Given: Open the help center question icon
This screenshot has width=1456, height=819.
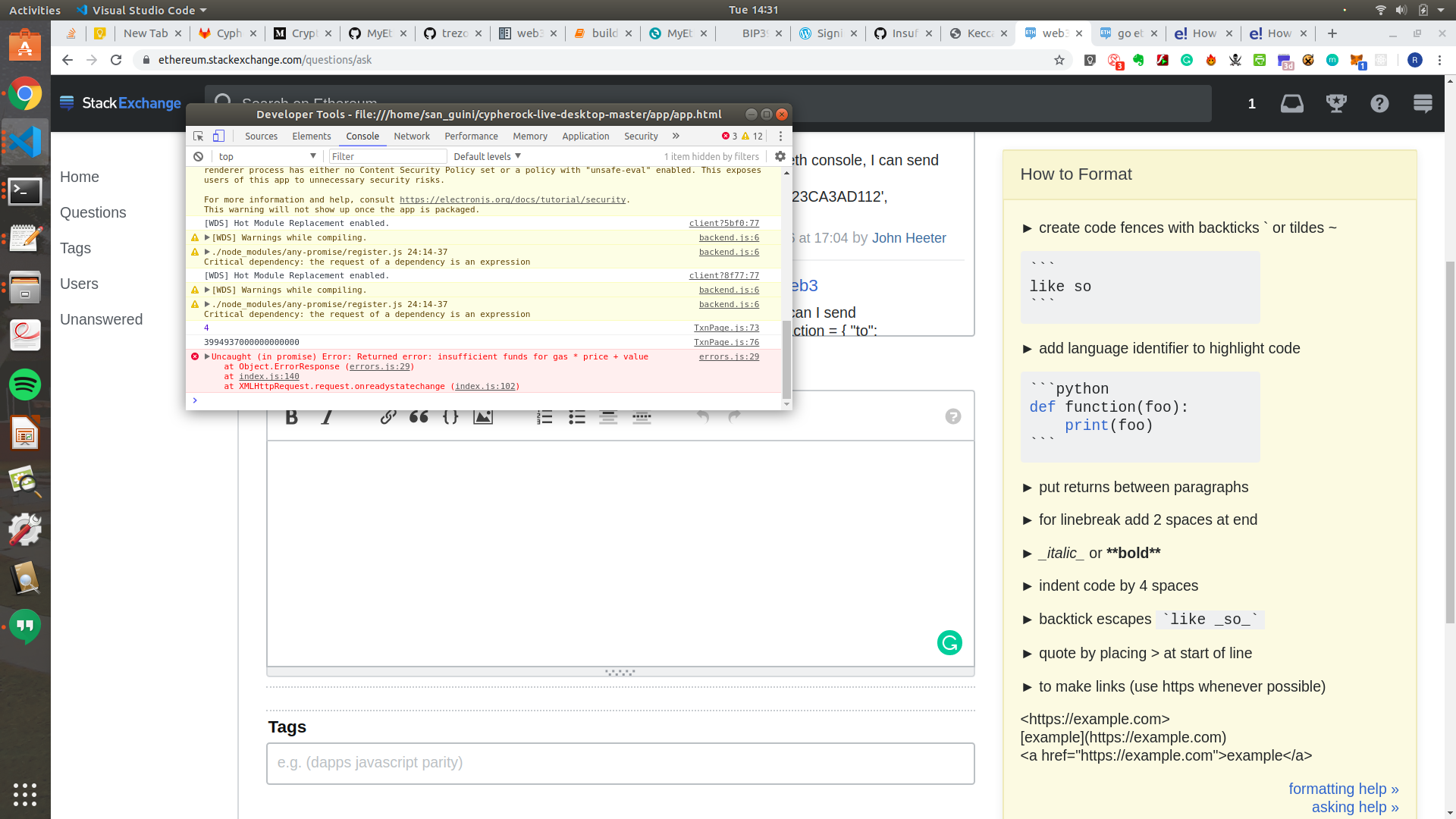Looking at the screenshot, I should pos(1379,104).
